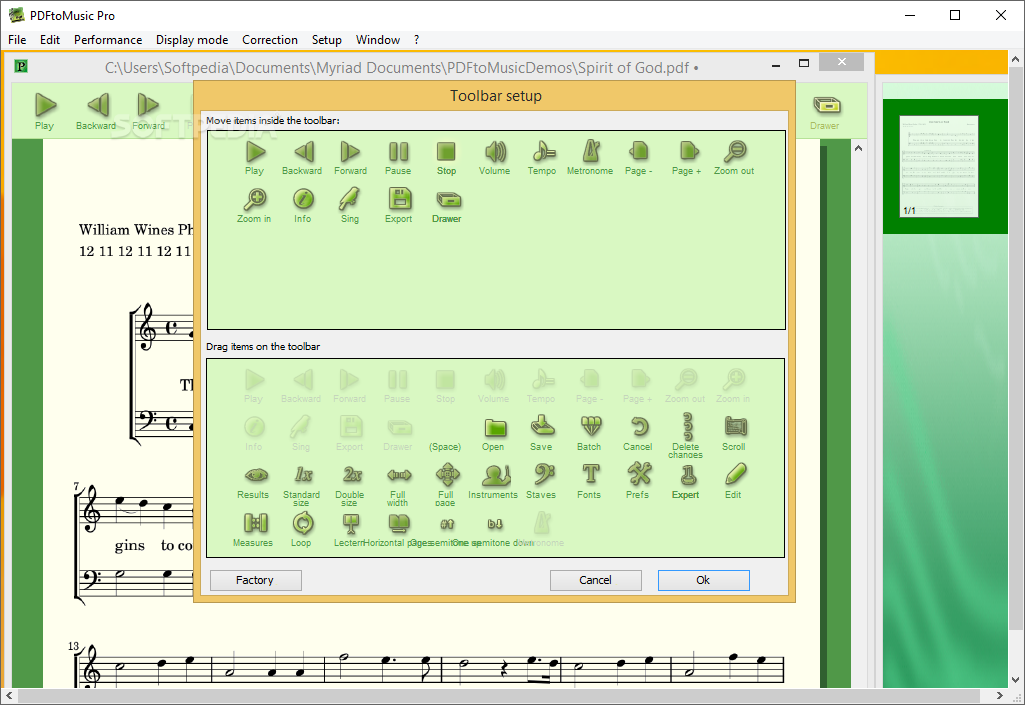Click the Loop icon

tap(303, 523)
